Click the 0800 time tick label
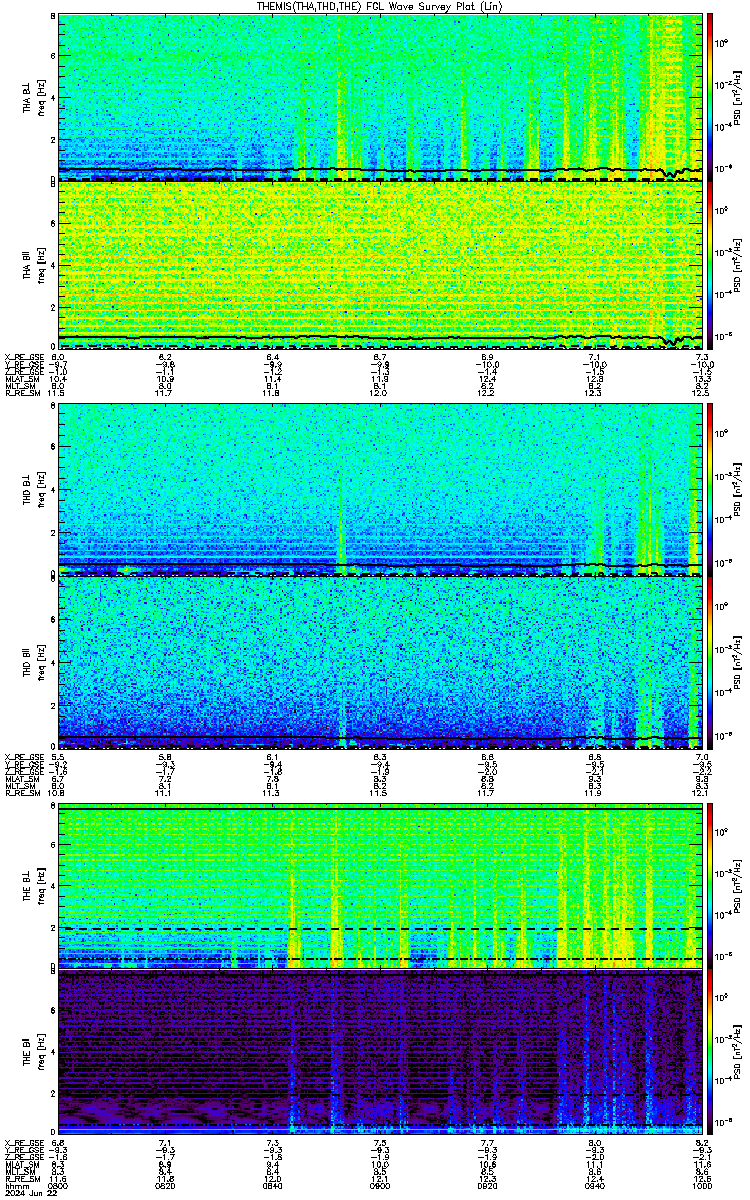The height and width of the screenshot is (1200, 750). point(59,1186)
